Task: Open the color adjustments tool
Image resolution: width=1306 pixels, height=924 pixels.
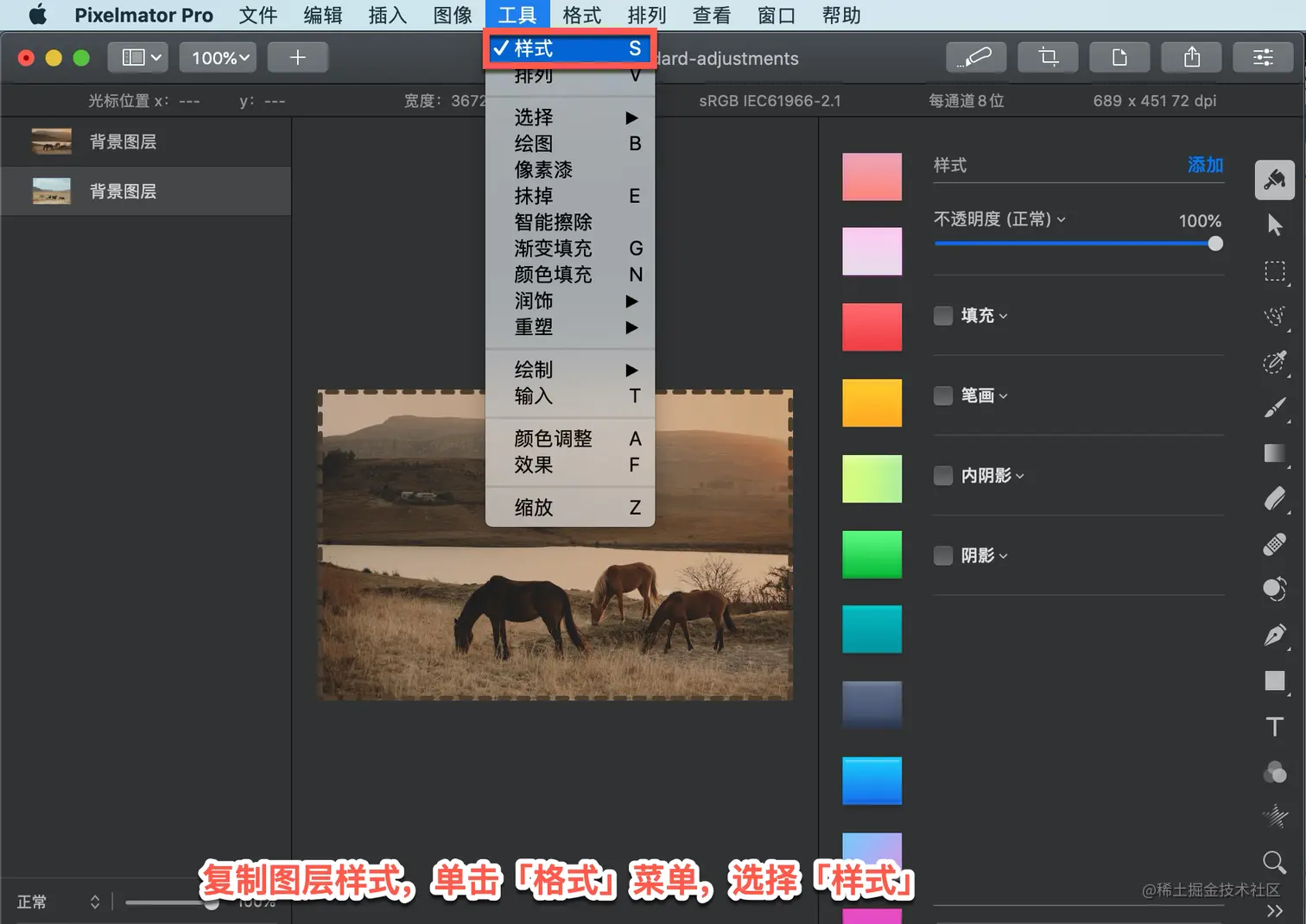Action: coord(1274,772)
